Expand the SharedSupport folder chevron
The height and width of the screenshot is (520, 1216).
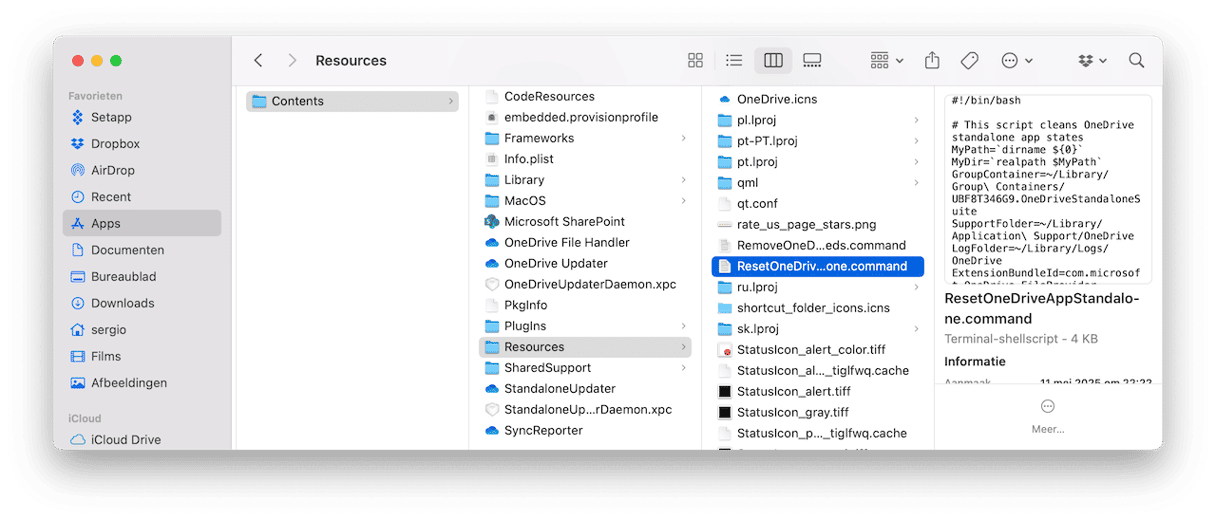click(x=684, y=368)
